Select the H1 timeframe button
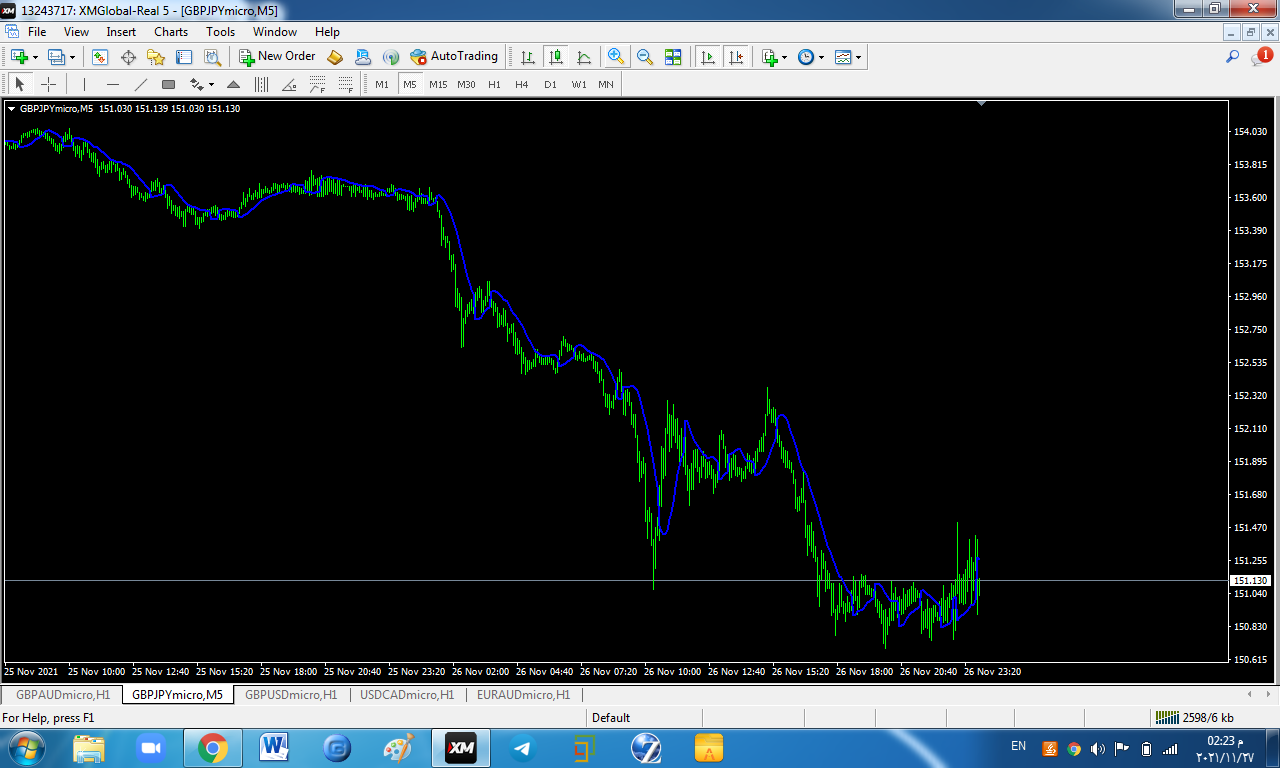The height and width of the screenshot is (768, 1280). point(494,85)
